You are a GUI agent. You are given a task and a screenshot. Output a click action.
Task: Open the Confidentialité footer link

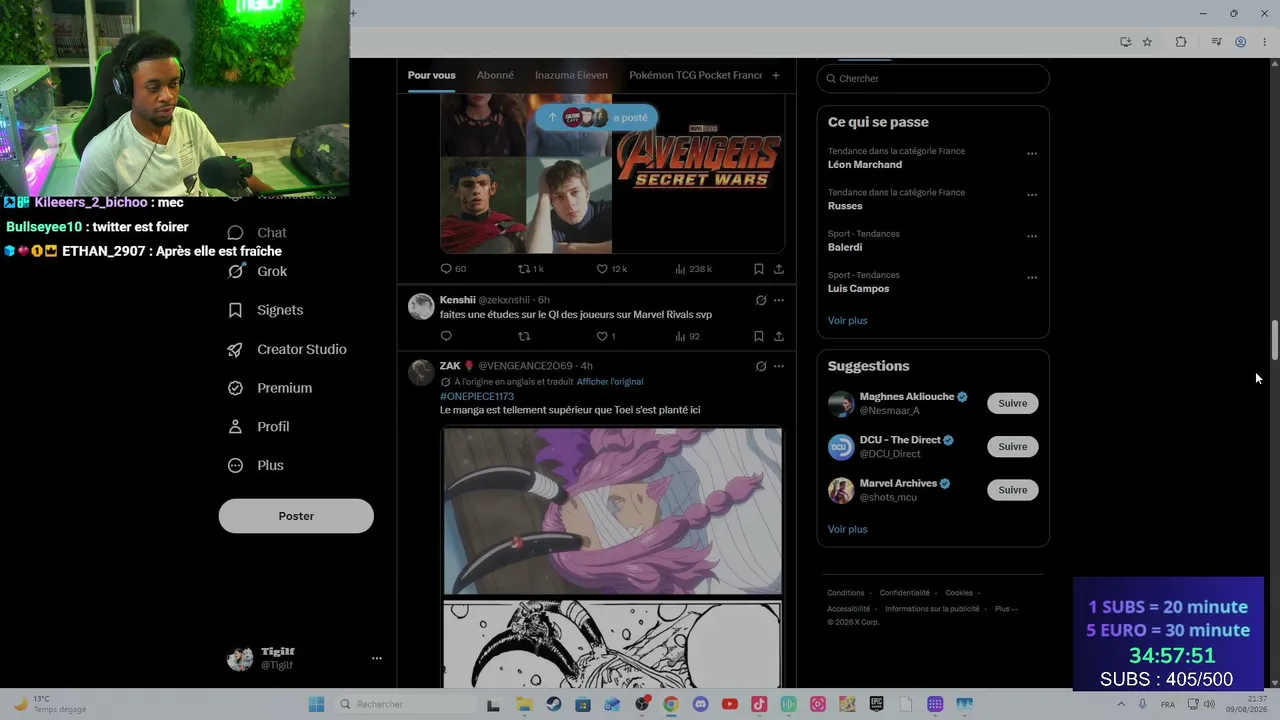pyautogui.click(x=904, y=593)
